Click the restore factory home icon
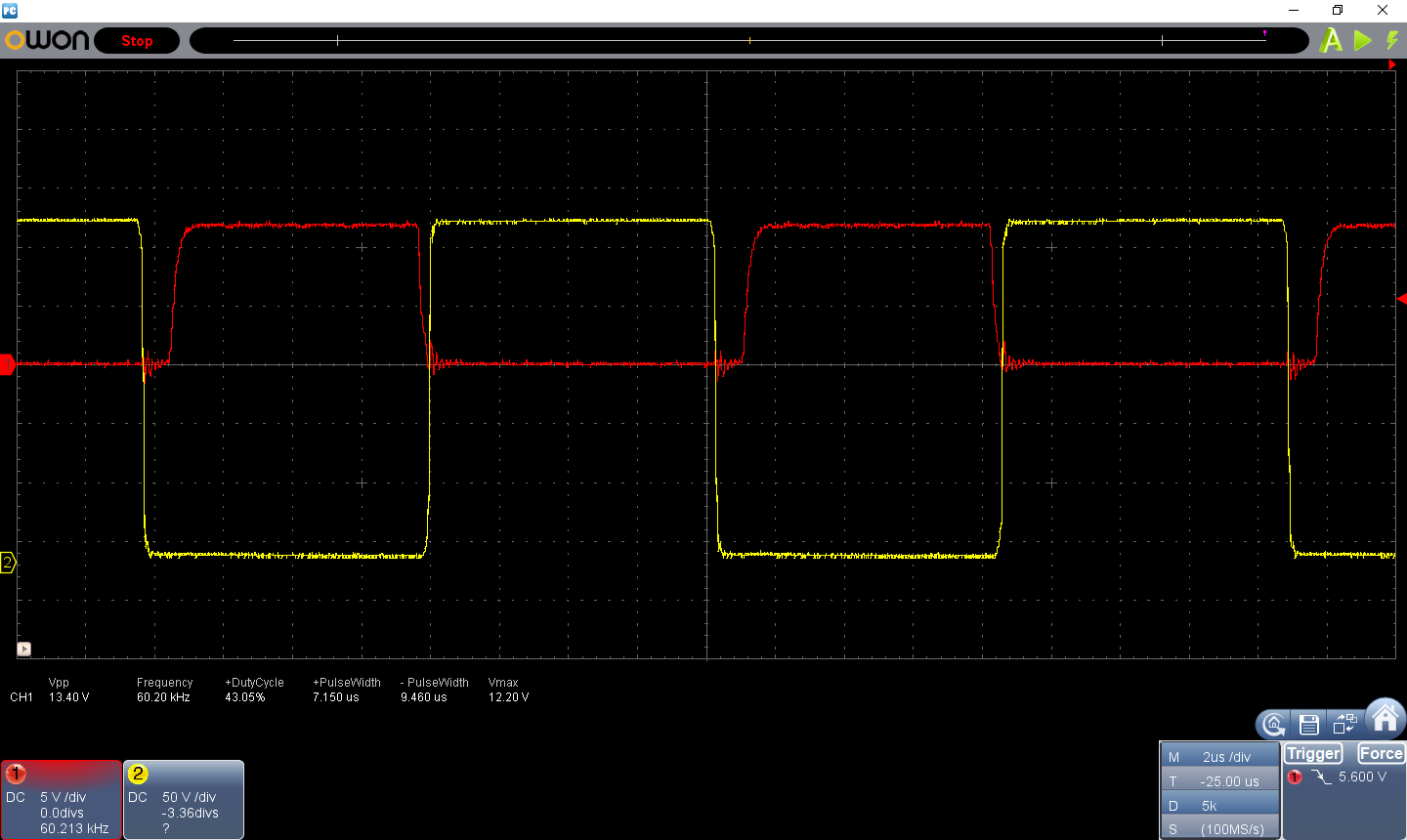The height and width of the screenshot is (840, 1407). (x=1273, y=724)
